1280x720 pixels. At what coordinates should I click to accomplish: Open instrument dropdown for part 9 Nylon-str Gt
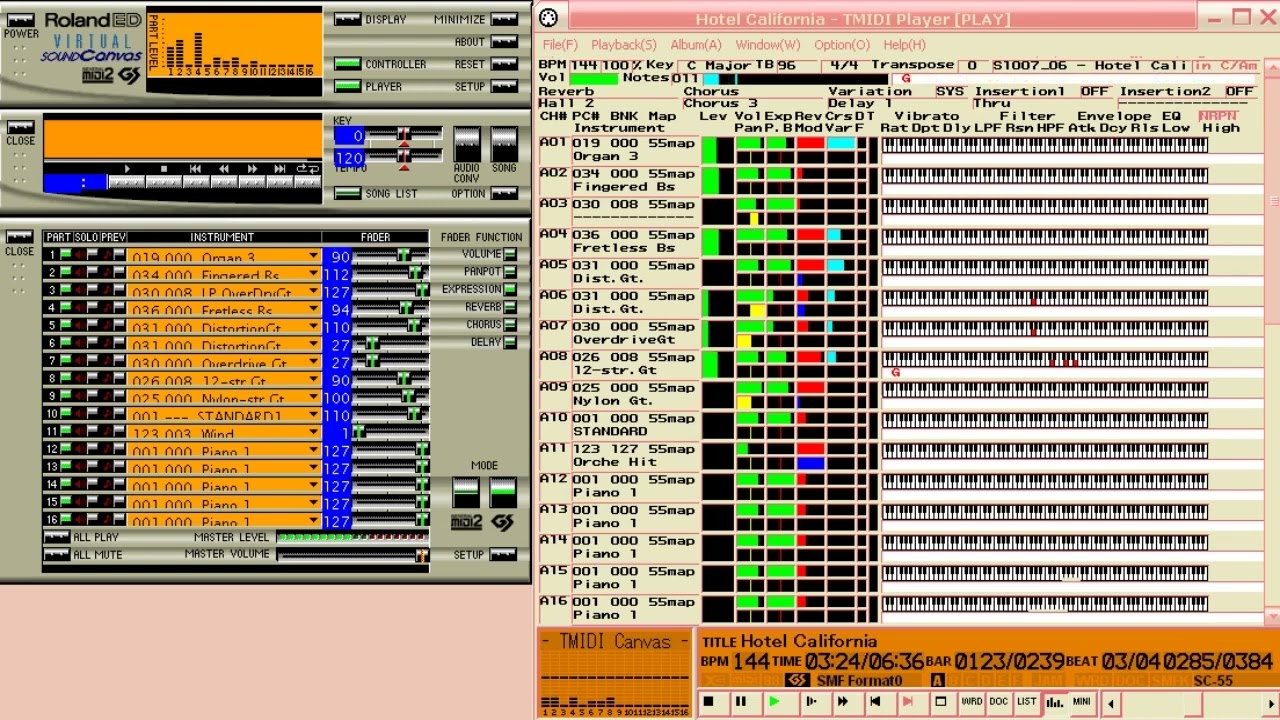click(x=313, y=397)
